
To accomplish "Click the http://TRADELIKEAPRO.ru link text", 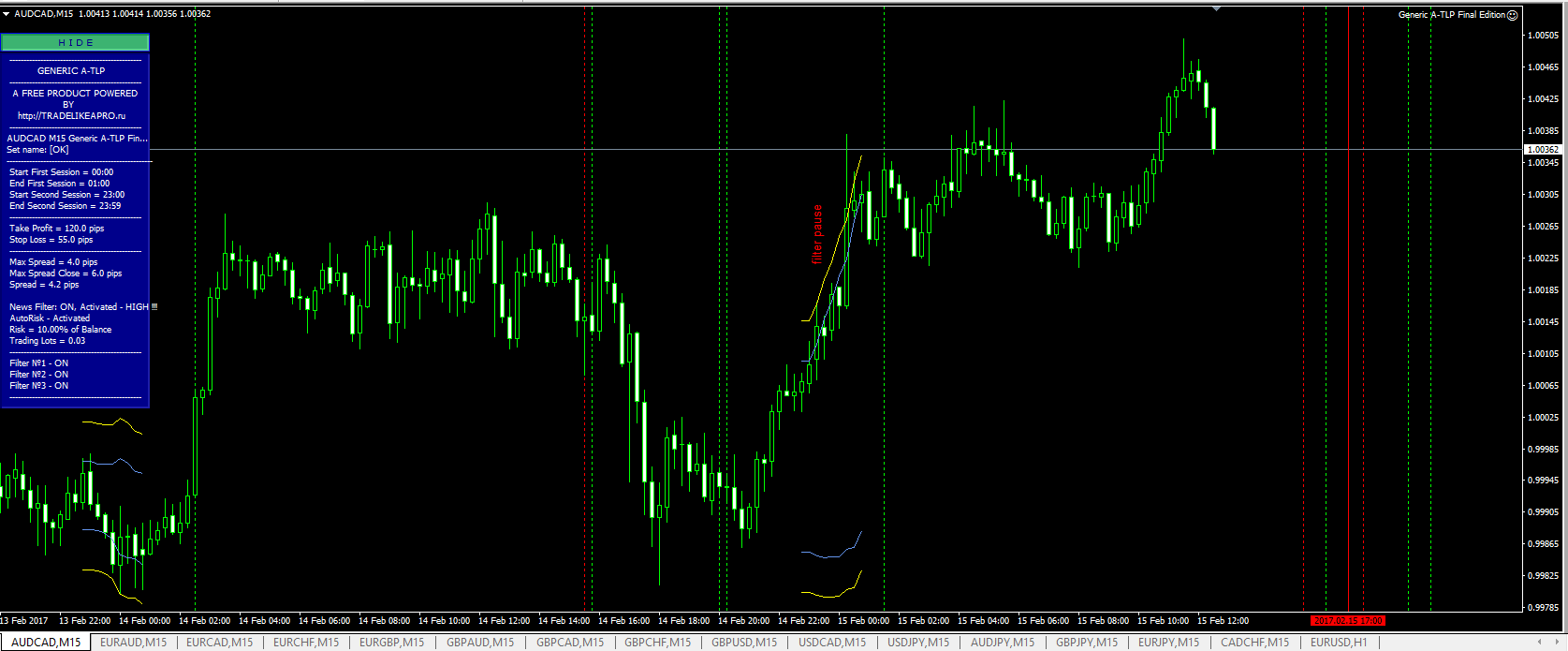I will point(71,116).
